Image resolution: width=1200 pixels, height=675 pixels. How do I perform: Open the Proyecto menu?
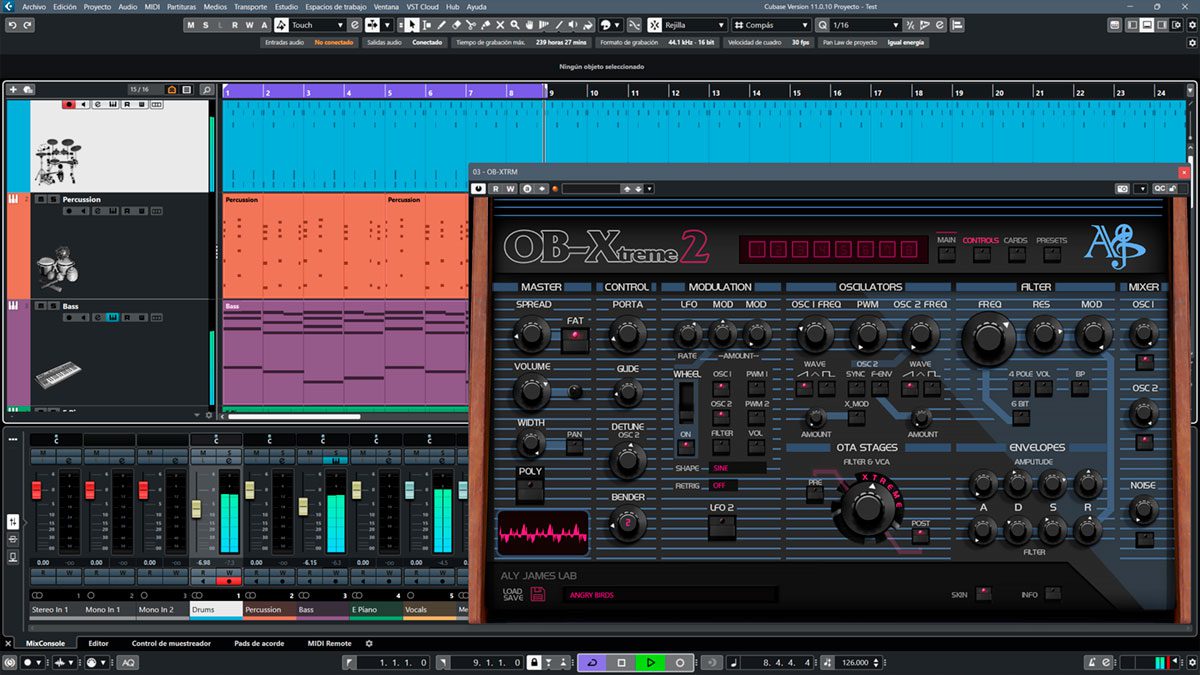coord(97,7)
